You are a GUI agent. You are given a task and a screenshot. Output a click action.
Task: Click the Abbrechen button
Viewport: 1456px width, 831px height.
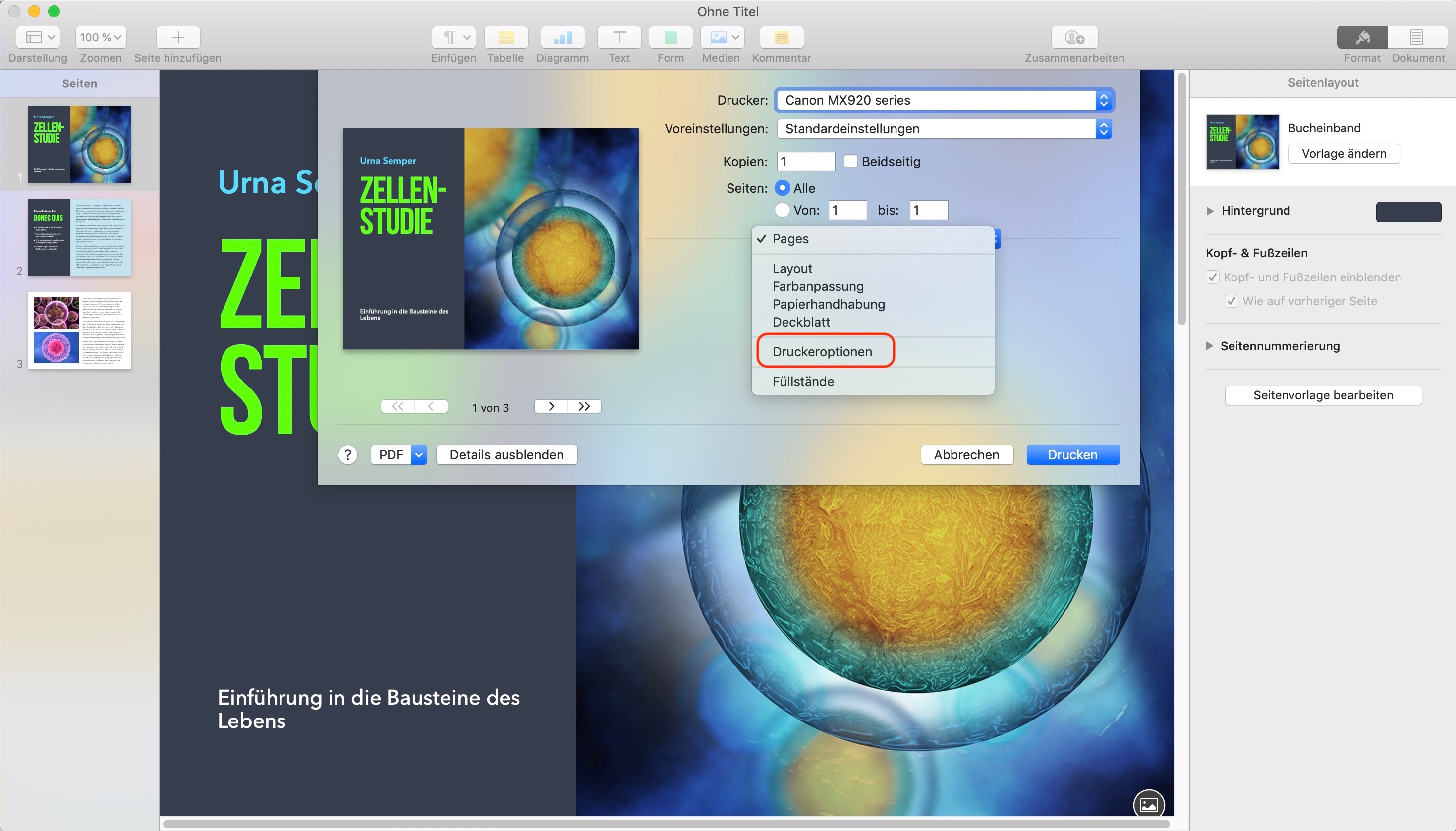(x=966, y=455)
